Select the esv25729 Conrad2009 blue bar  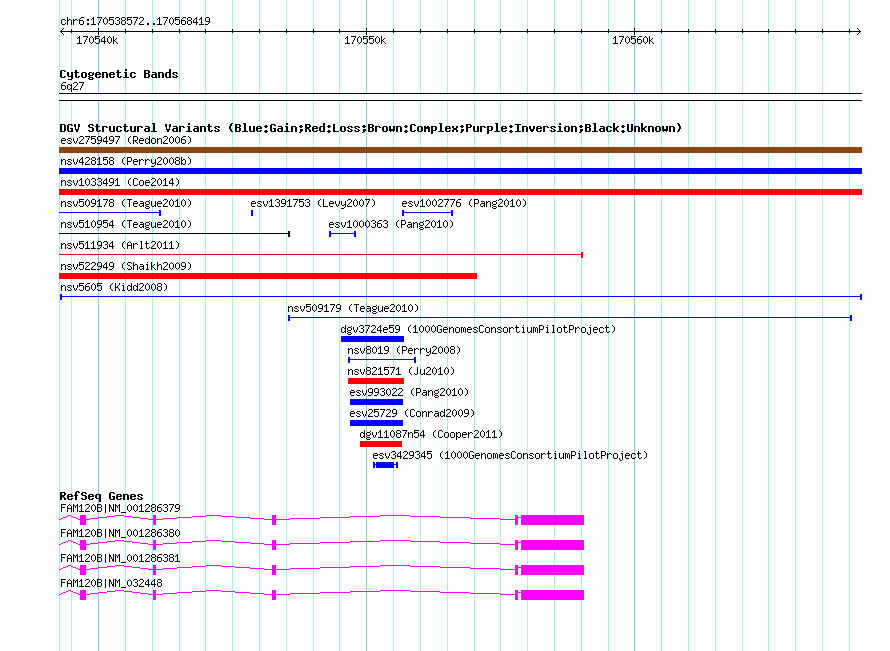coord(376,423)
